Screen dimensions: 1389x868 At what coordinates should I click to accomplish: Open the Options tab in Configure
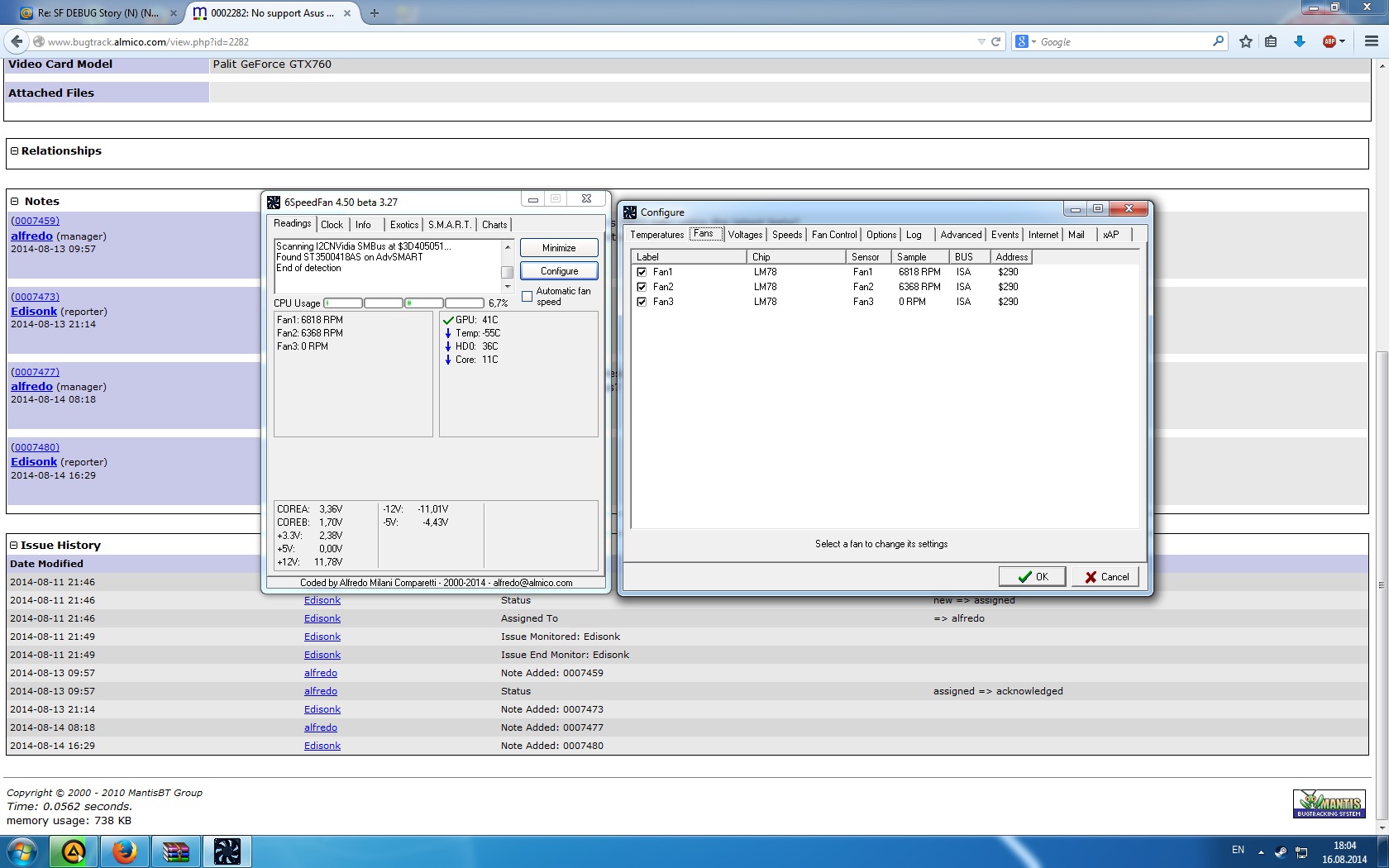point(881,235)
